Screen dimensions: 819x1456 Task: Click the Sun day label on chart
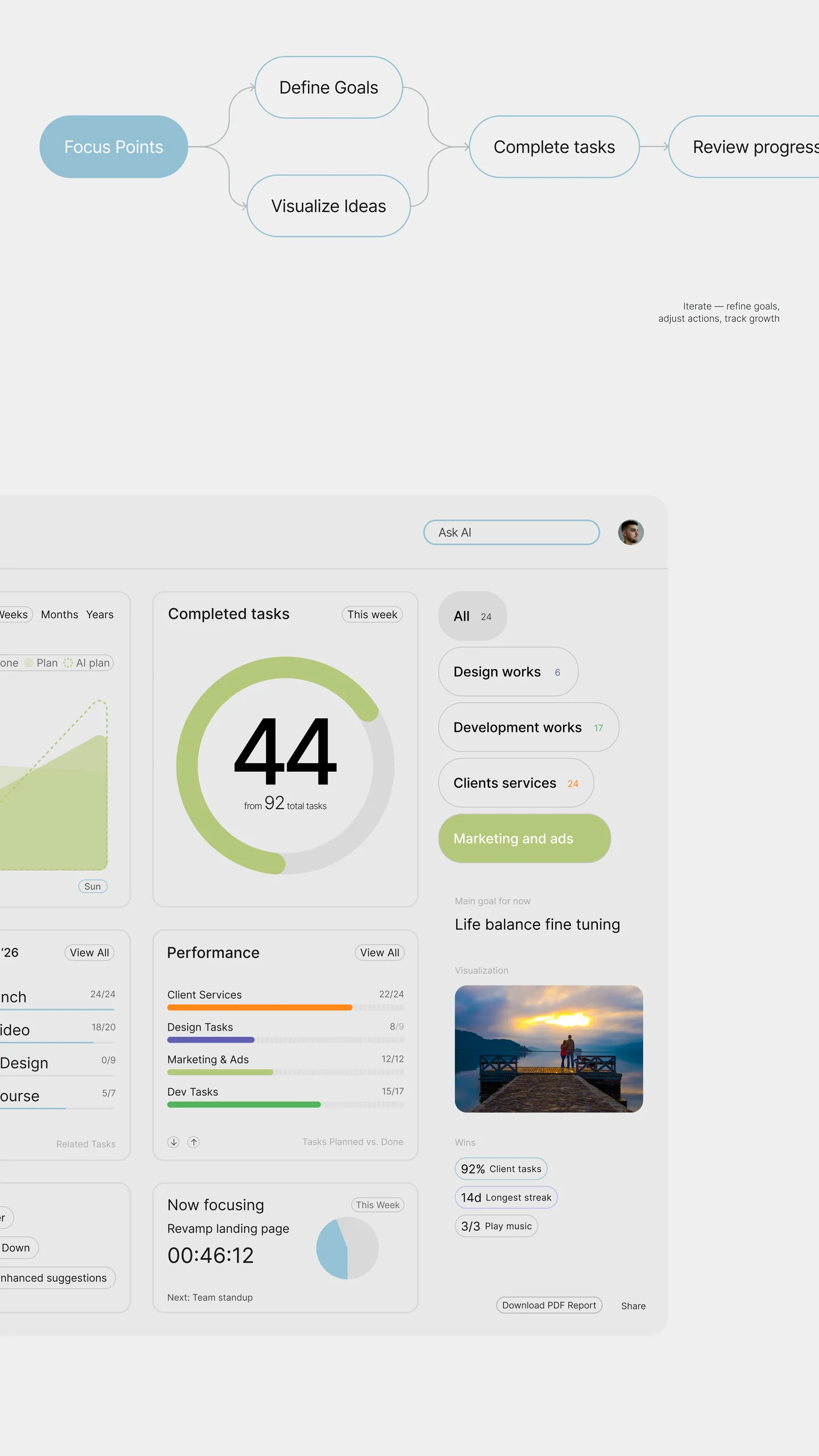click(93, 886)
